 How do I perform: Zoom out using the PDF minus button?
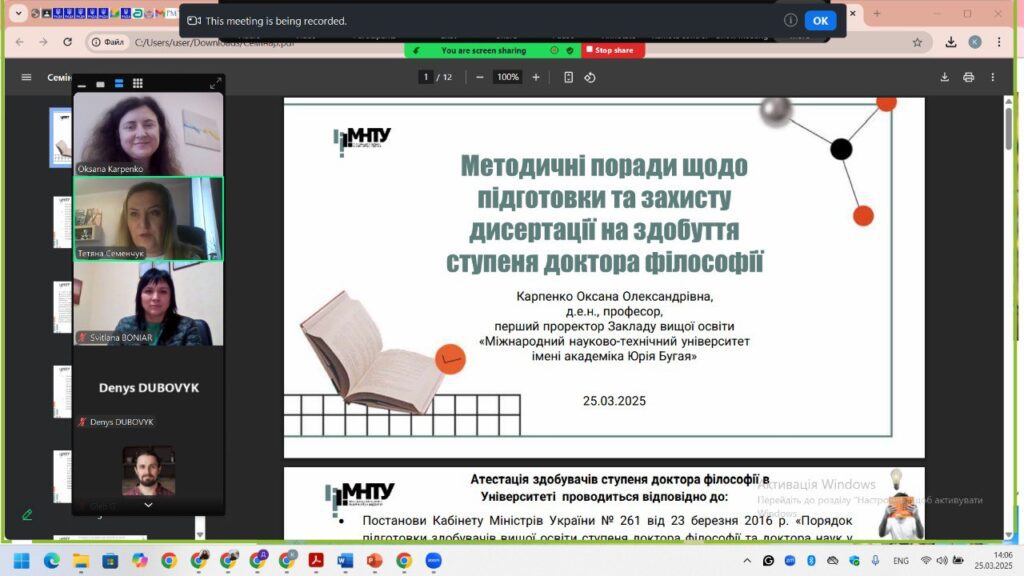click(480, 77)
